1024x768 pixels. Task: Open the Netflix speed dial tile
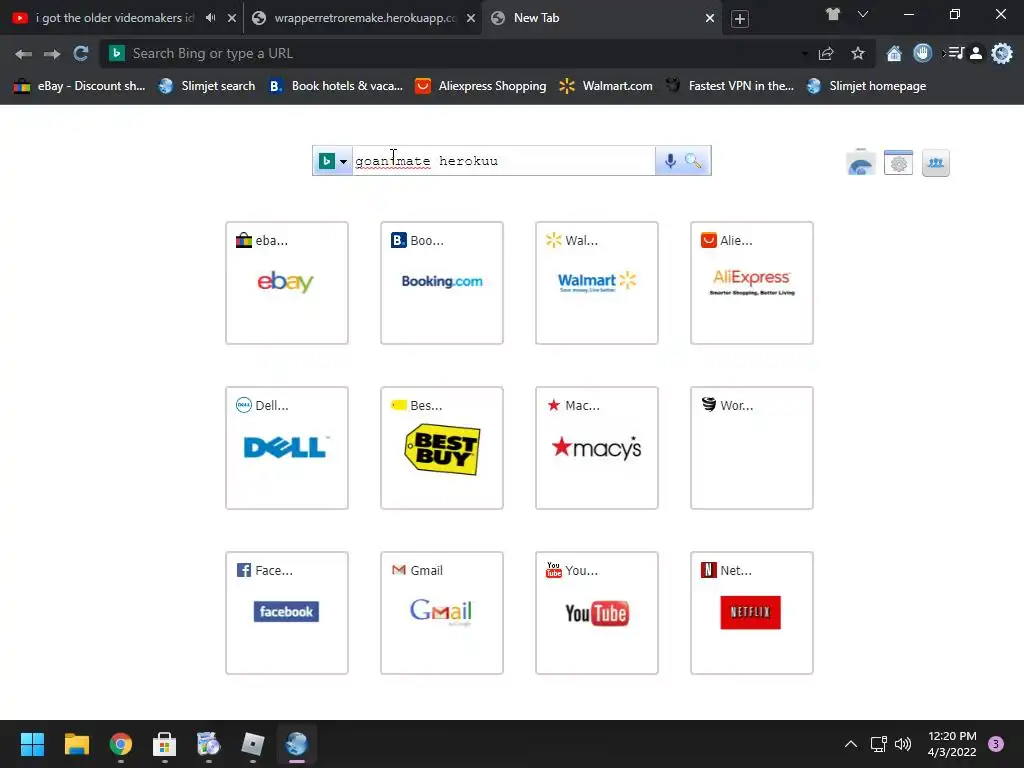[x=752, y=613]
